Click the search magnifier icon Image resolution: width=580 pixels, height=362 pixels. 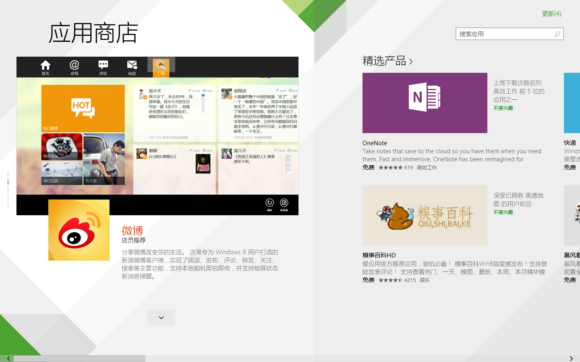click(557, 34)
